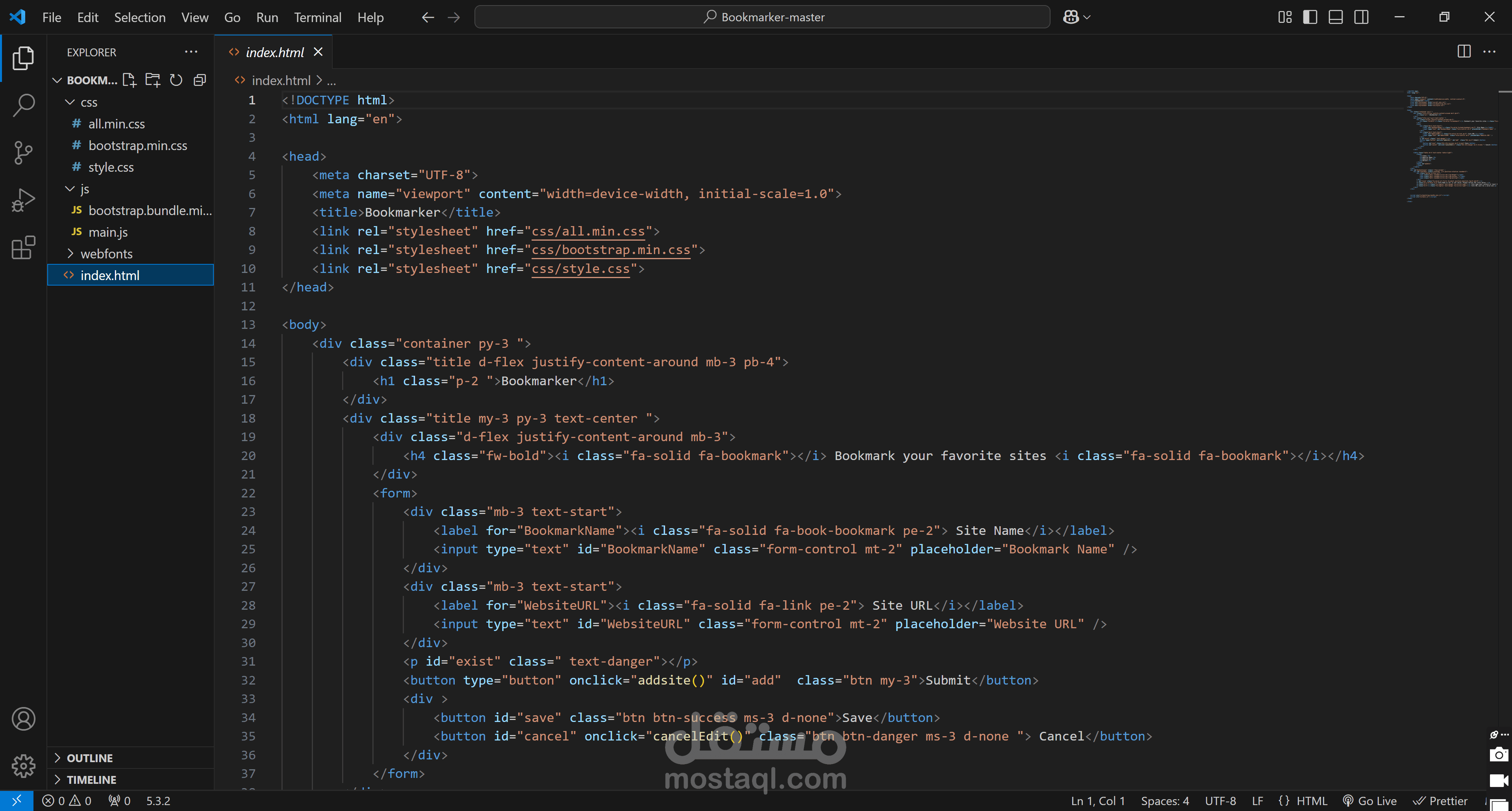Toggle the secondary side bar
The image size is (1512, 811).
pos(1361,17)
